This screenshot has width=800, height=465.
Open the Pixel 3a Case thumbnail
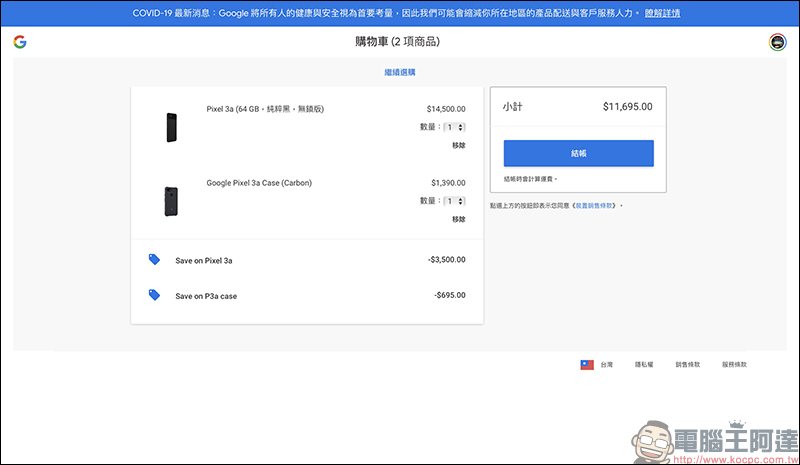(171, 201)
